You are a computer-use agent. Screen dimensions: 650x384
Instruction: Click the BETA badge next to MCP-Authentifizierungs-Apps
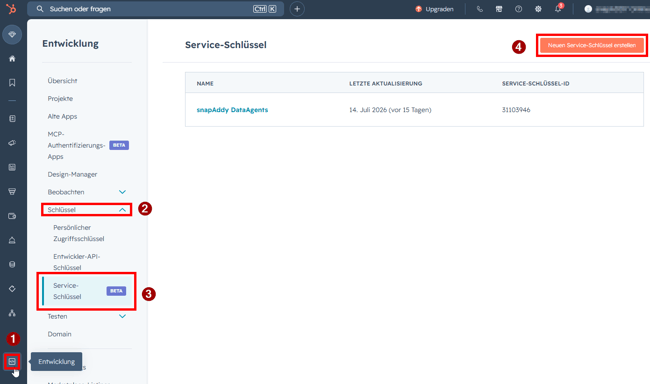[119, 145]
